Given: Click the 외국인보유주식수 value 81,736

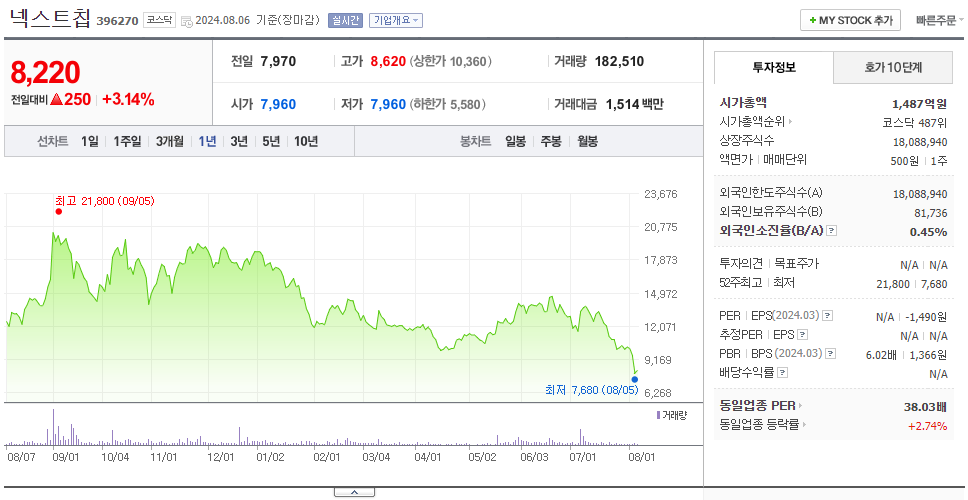Looking at the screenshot, I should click(930, 213).
